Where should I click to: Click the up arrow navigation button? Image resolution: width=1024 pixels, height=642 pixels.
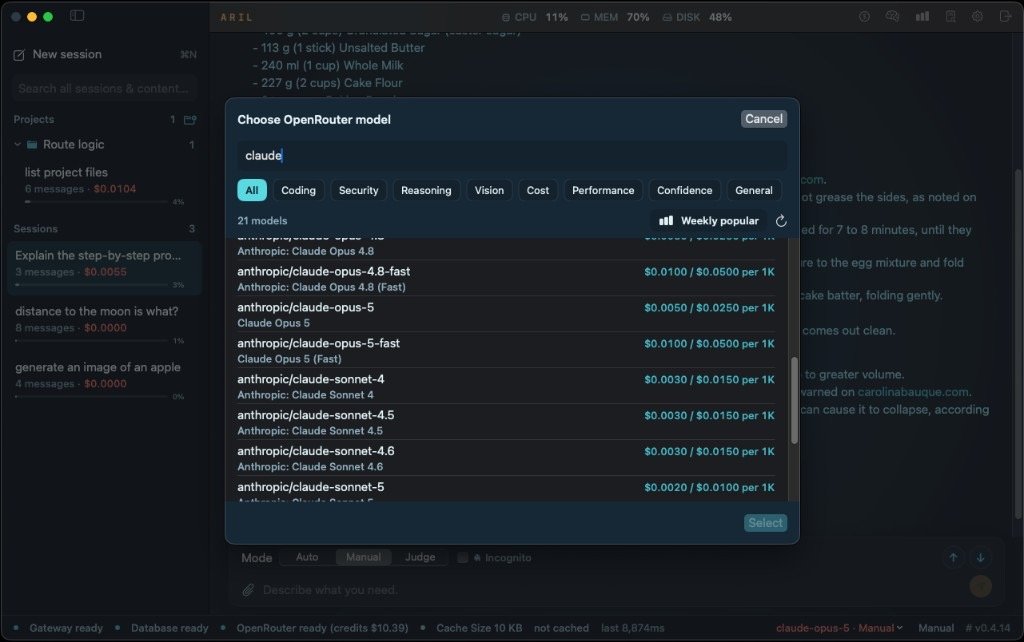[x=953, y=557]
